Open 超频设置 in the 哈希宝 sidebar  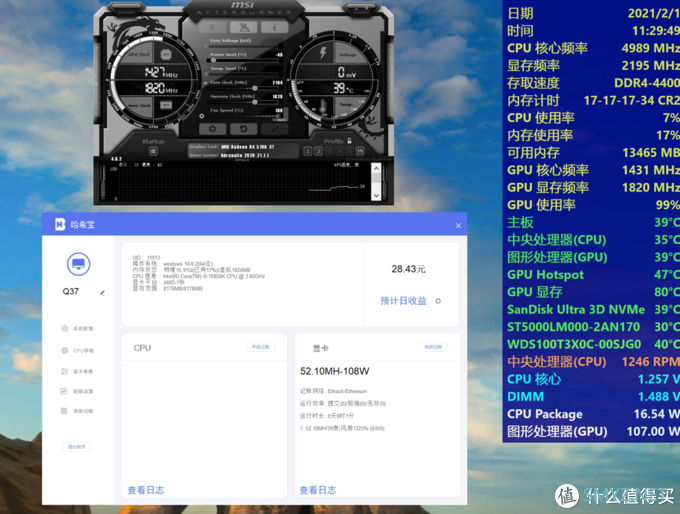click(77, 391)
